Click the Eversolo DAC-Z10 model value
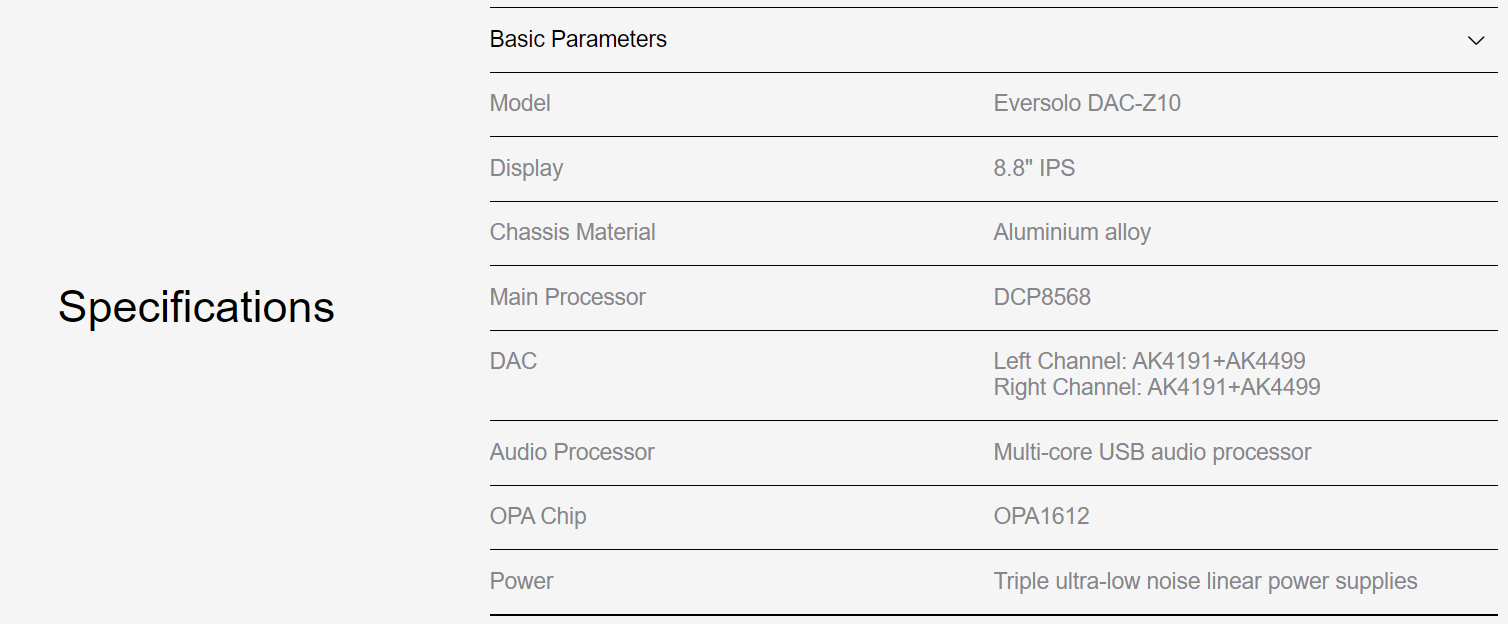 coord(1087,104)
